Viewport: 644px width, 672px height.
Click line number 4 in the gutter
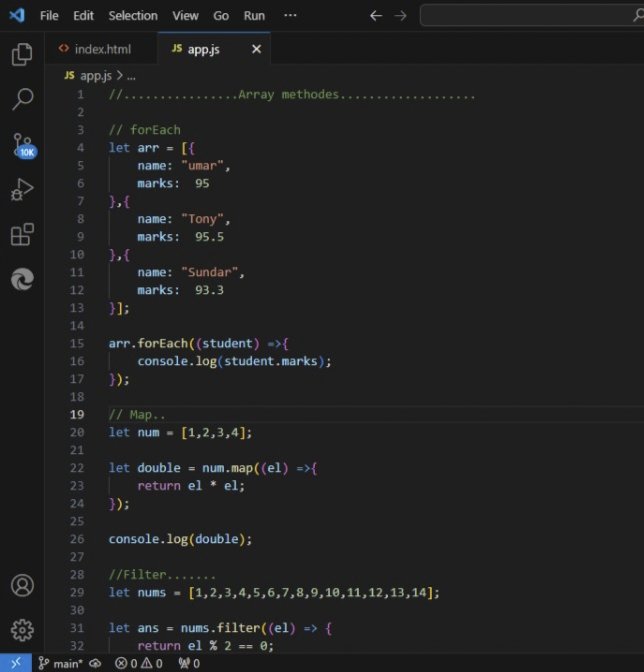(x=80, y=148)
